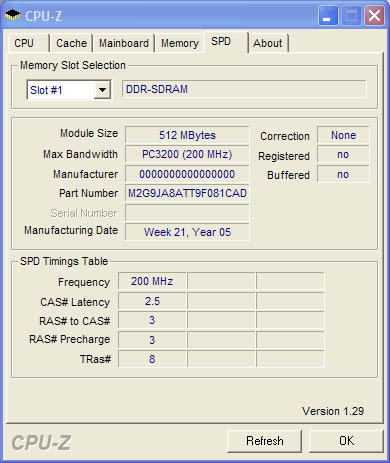Click the Version 1.29 label
This screenshot has height=463, width=390.
pyautogui.click(x=333, y=411)
